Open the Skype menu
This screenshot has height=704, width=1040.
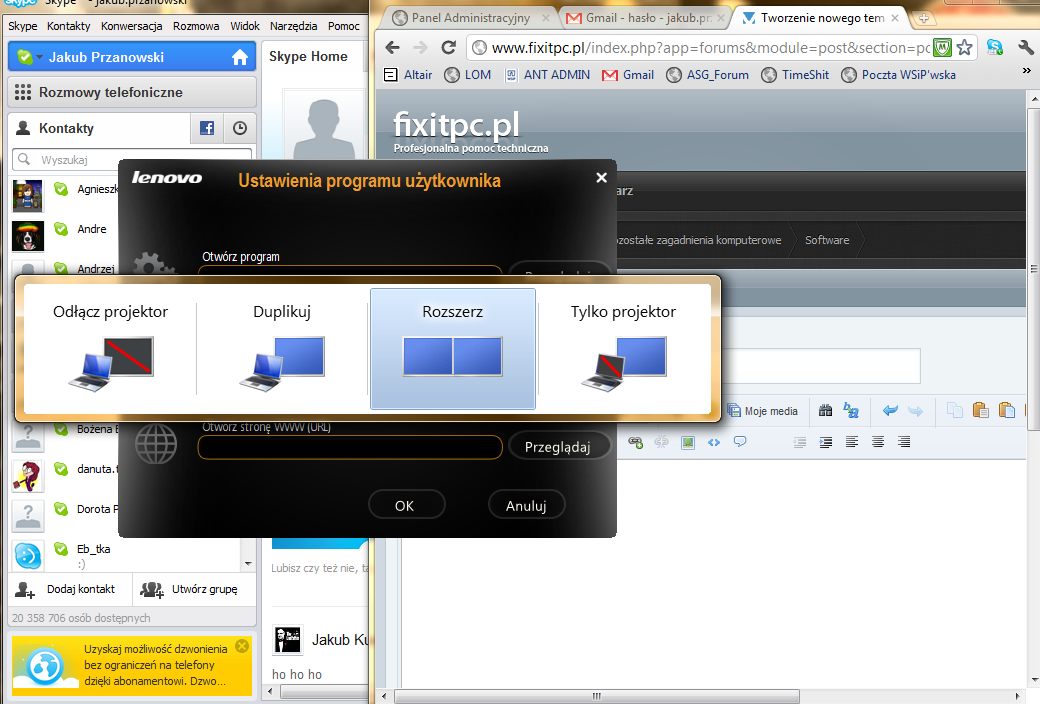[x=23, y=26]
